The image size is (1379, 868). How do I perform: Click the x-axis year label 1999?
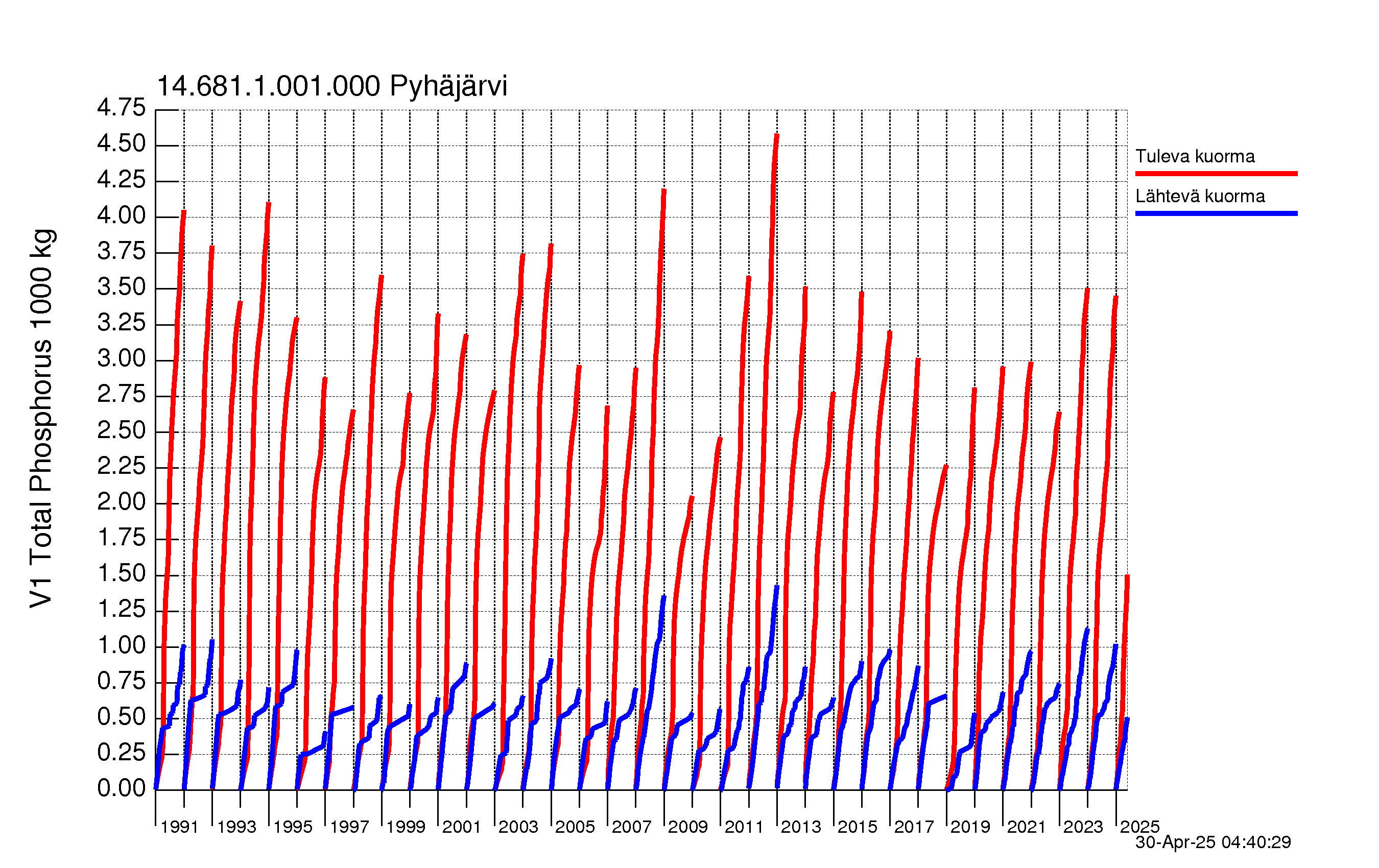pyautogui.click(x=406, y=827)
